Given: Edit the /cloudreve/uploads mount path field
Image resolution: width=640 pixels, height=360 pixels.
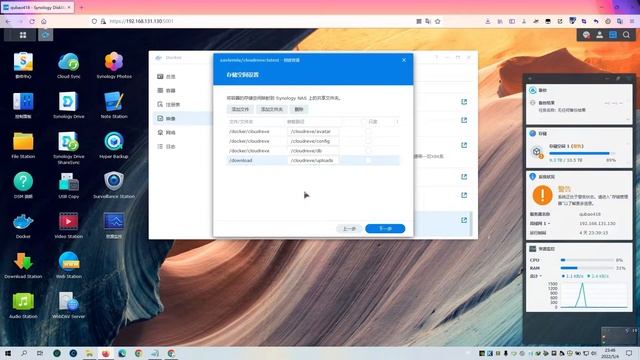Looking at the screenshot, I should 313,160.
